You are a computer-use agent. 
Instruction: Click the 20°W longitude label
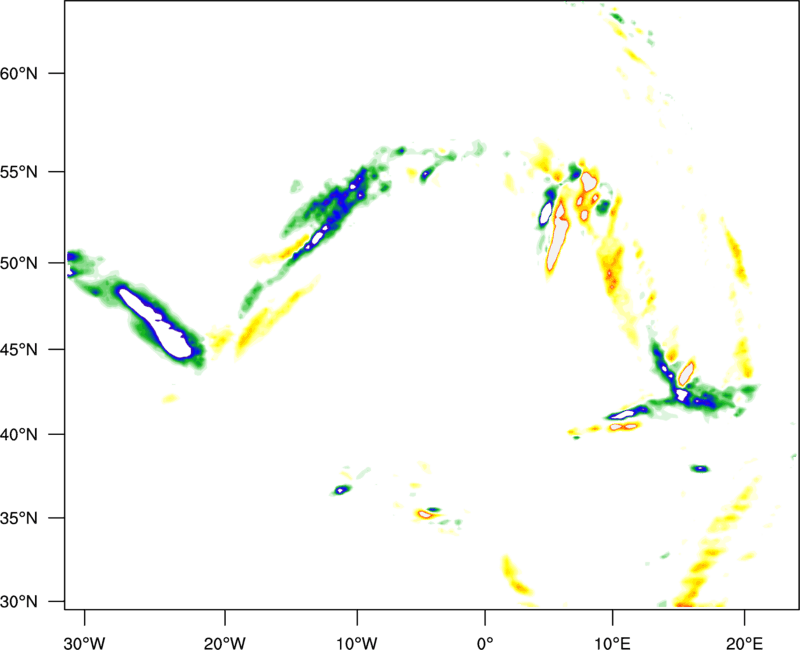pyautogui.click(x=225, y=643)
